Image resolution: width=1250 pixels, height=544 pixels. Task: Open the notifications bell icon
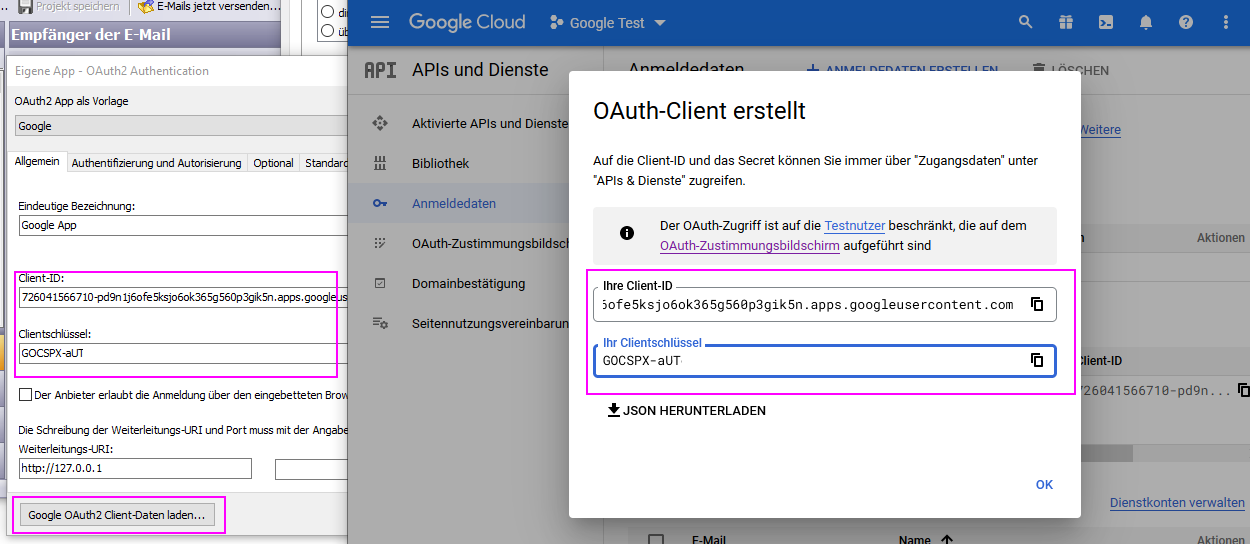click(x=1146, y=22)
